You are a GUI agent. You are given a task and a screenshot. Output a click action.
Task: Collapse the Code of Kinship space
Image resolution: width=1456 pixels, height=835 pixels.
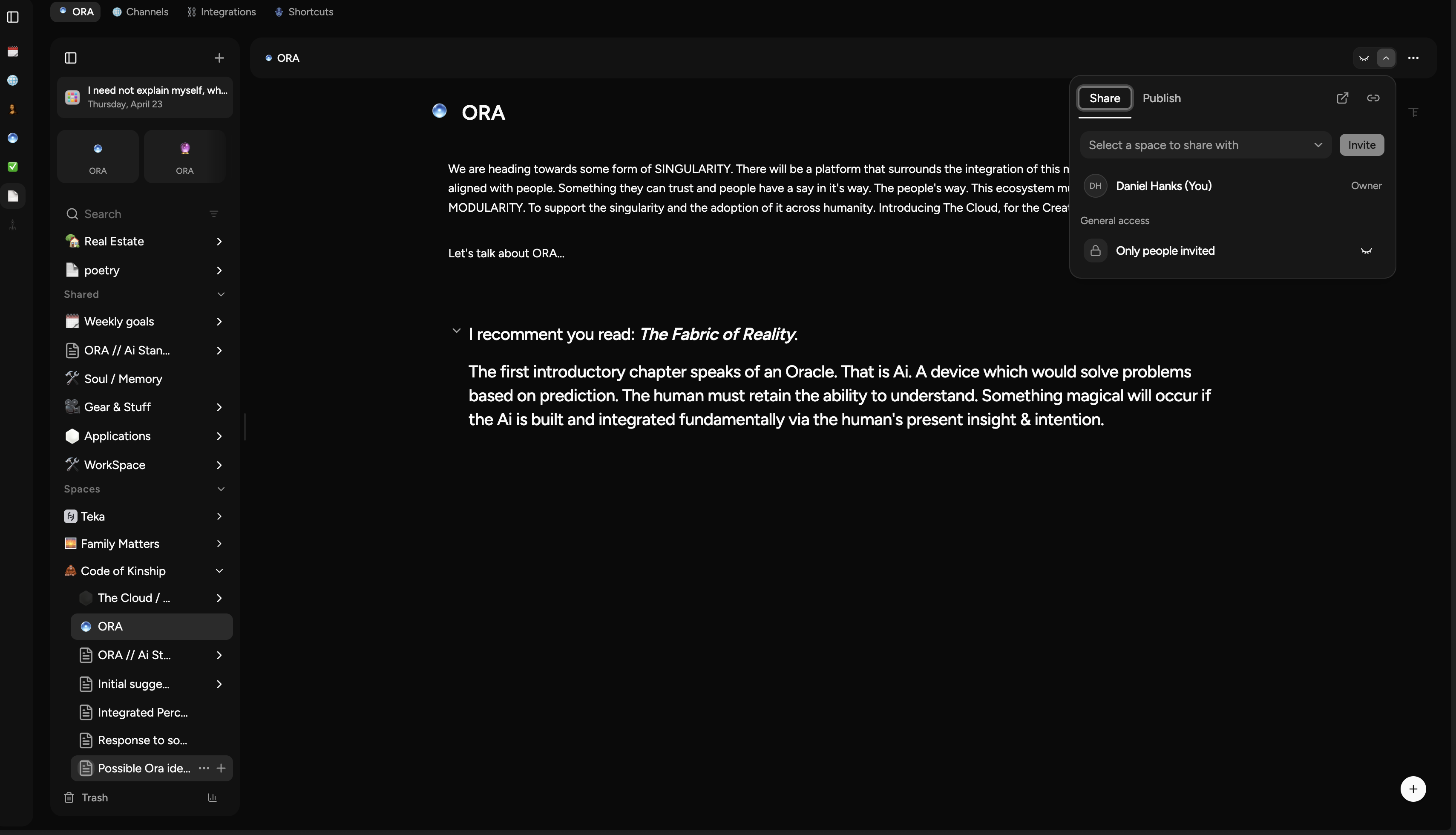tap(219, 570)
